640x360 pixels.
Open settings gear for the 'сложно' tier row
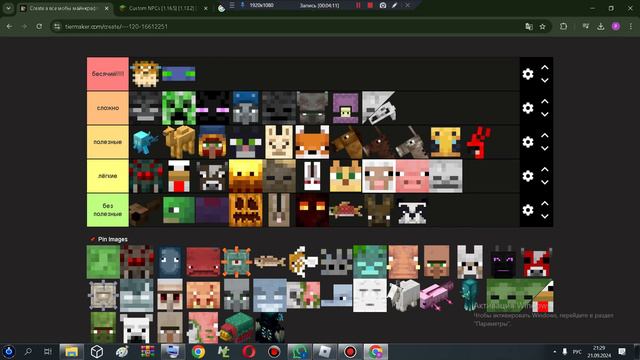click(528, 108)
